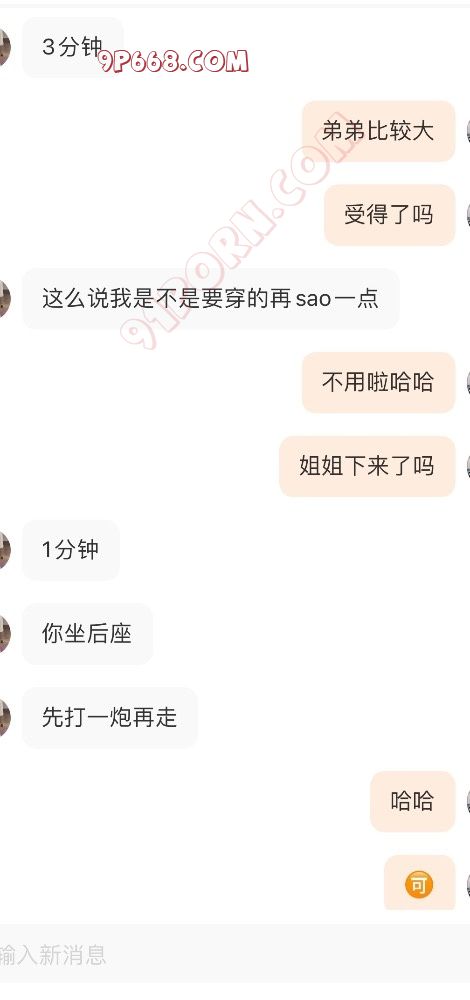This screenshot has width=470, height=1000.
Task: Select the "受得了吗" message bubble
Action: (389, 215)
